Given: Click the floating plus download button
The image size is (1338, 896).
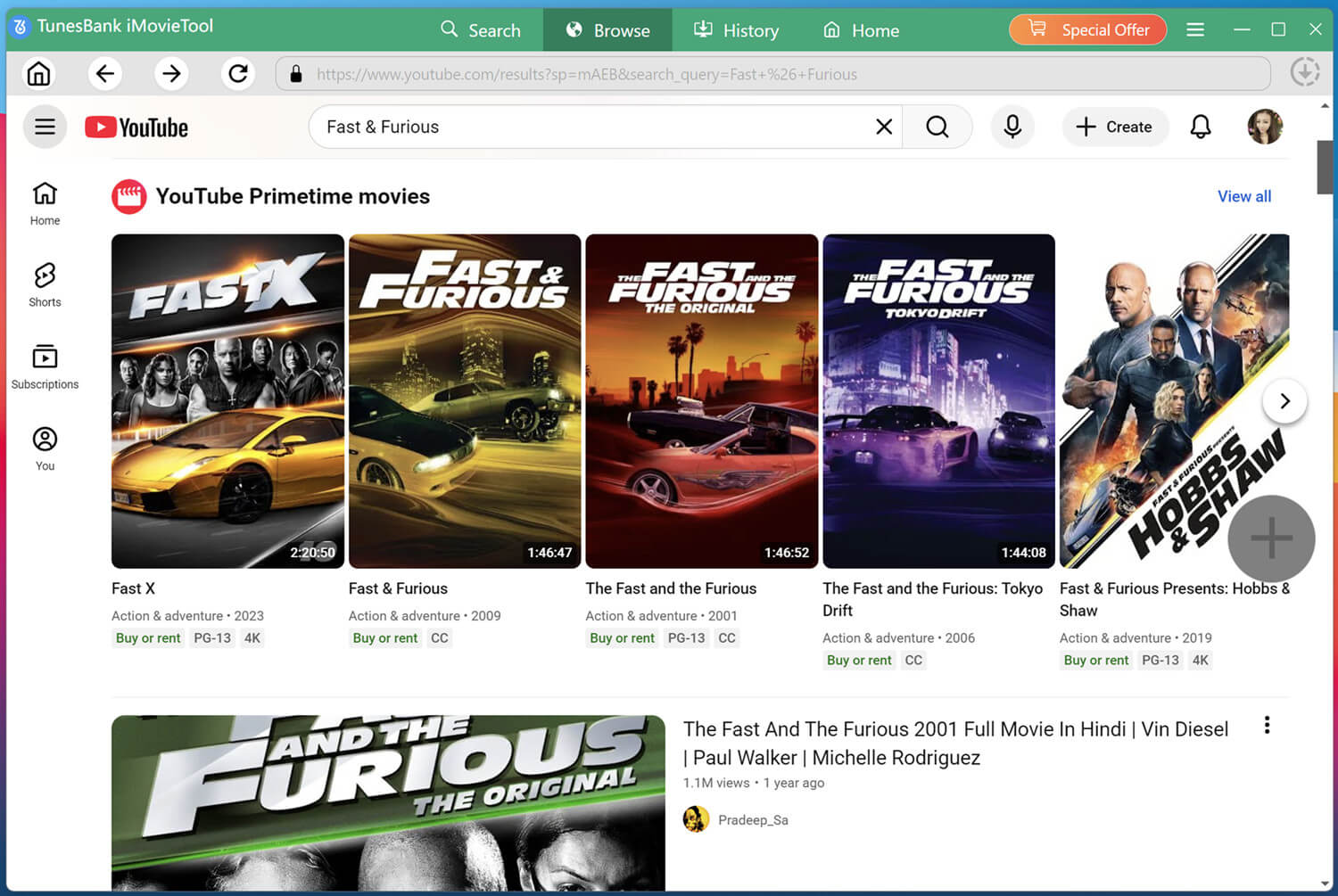Looking at the screenshot, I should click(x=1270, y=538).
